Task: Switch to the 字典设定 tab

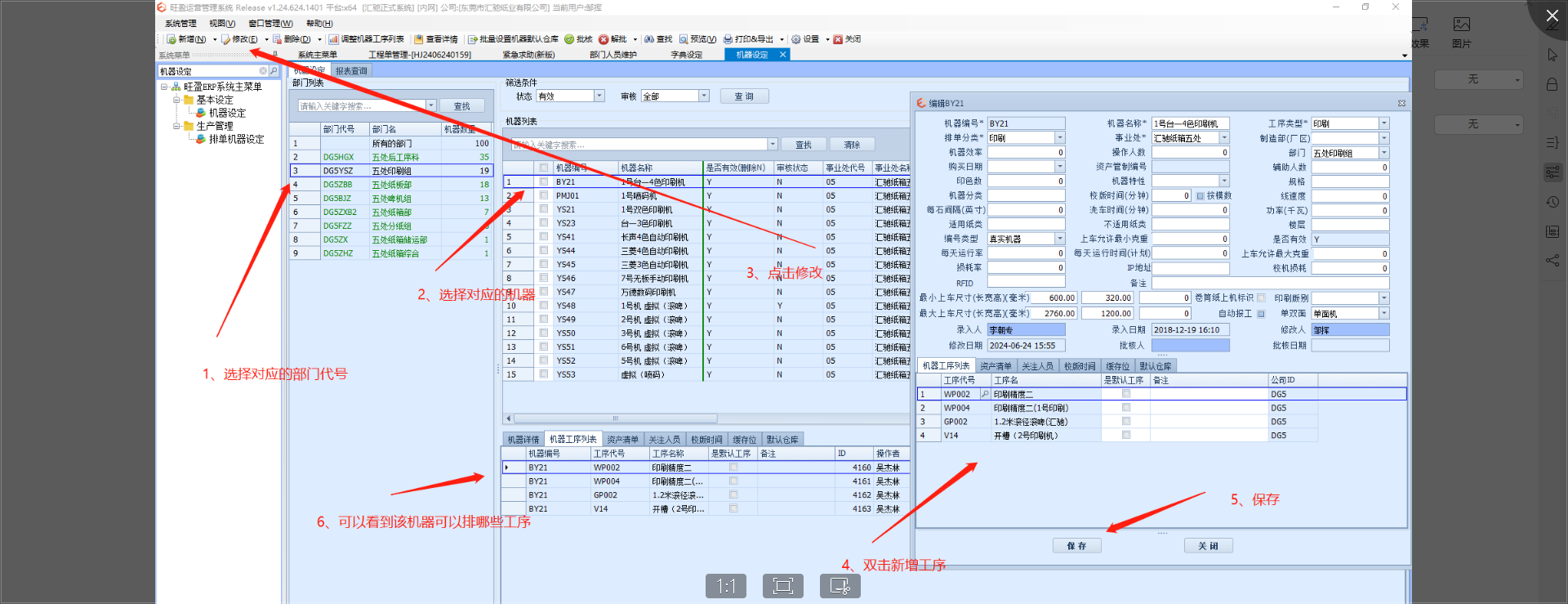Action: [x=687, y=55]
